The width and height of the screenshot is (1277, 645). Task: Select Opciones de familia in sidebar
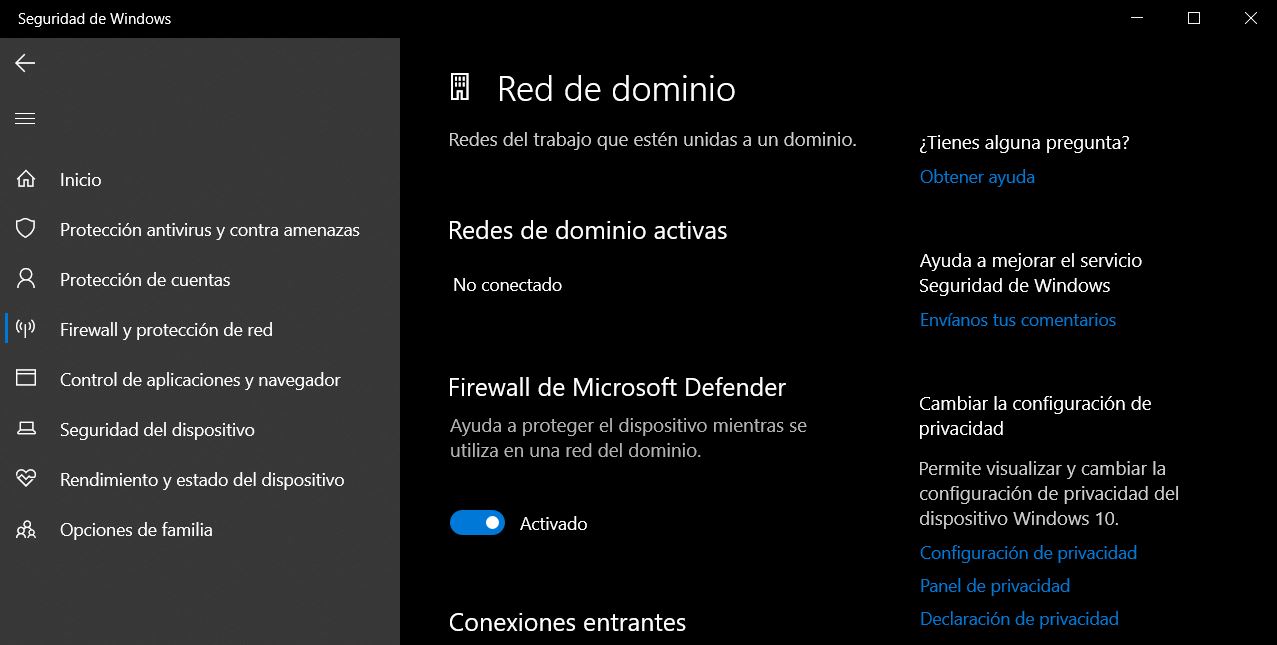click(x=136, y=530)
